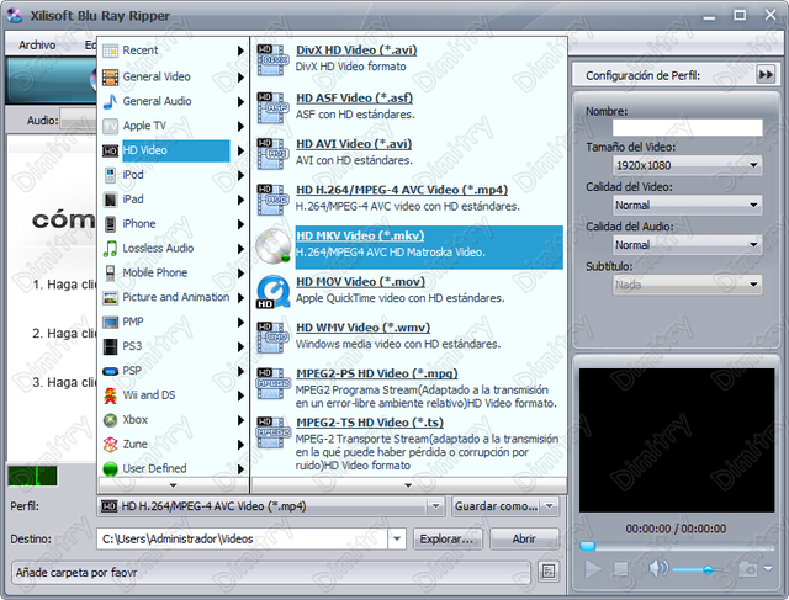Open the Archivo menu
The width and height of the screenshot is (789, 600).
(37, 45)
